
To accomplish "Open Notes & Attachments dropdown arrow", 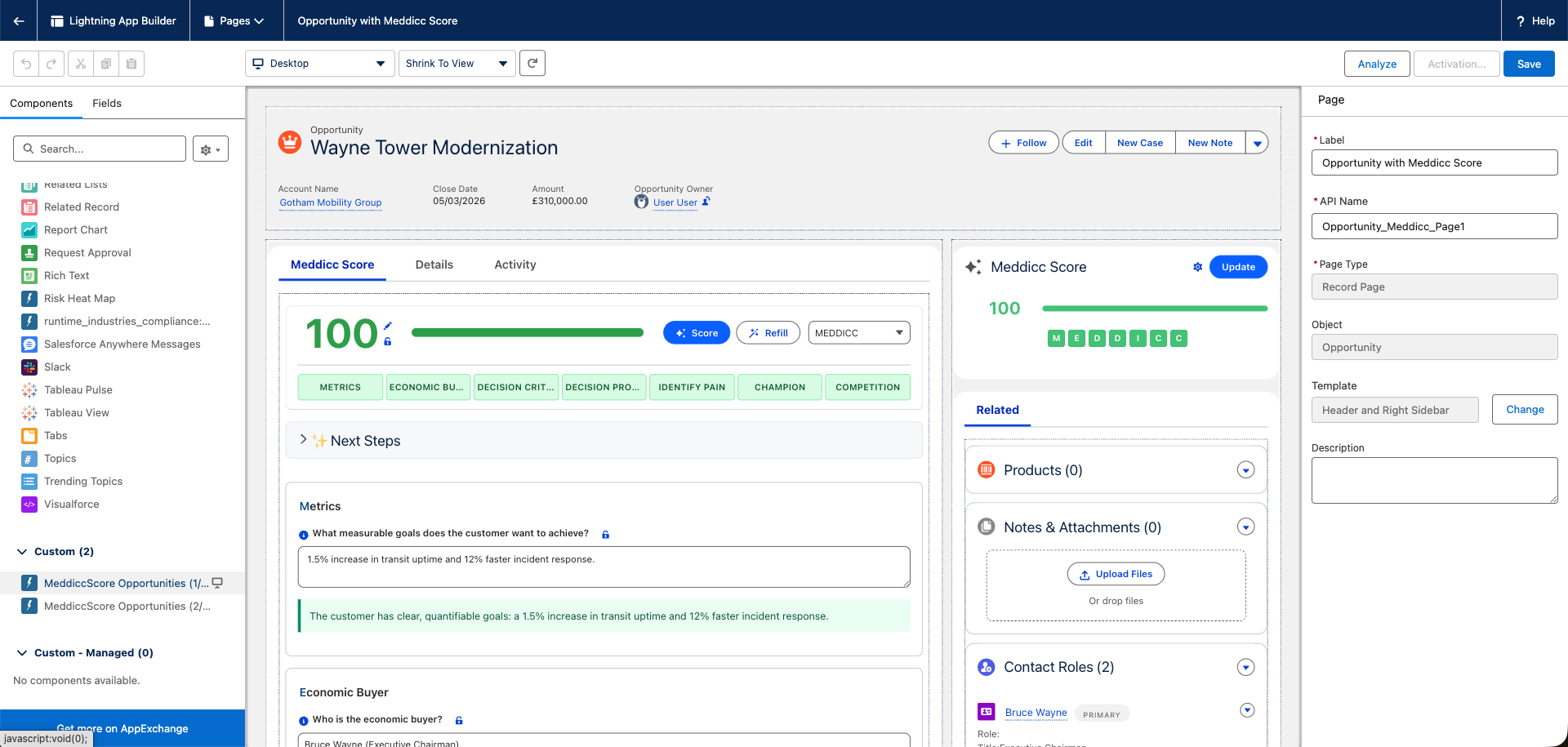I will 1245,527.
